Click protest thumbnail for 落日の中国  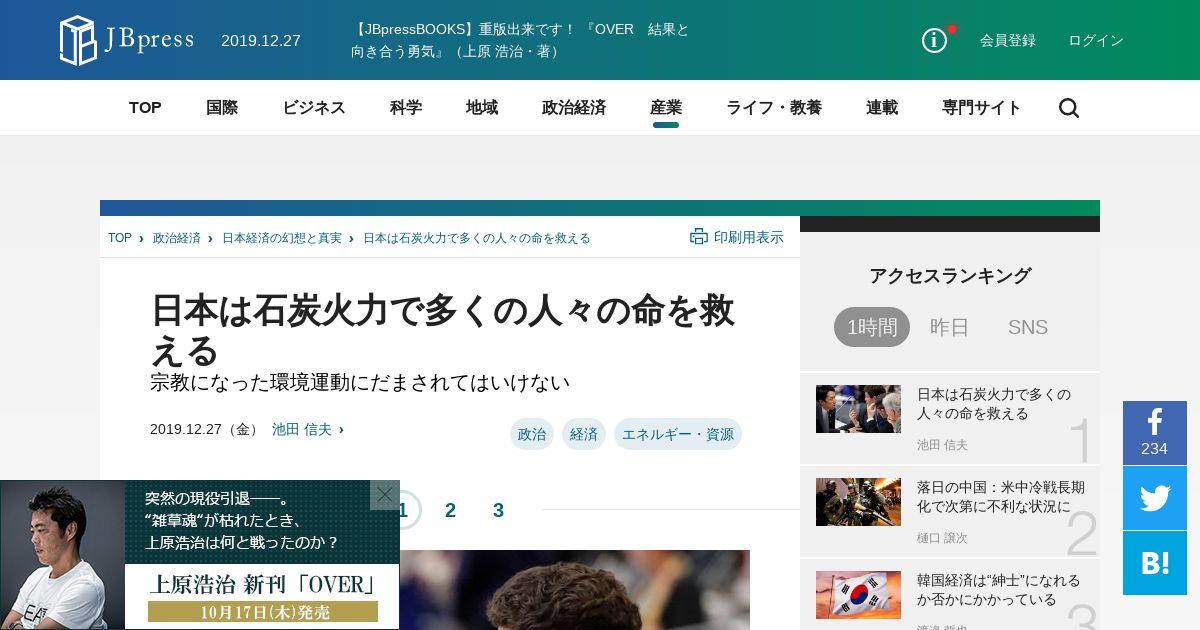858,502
